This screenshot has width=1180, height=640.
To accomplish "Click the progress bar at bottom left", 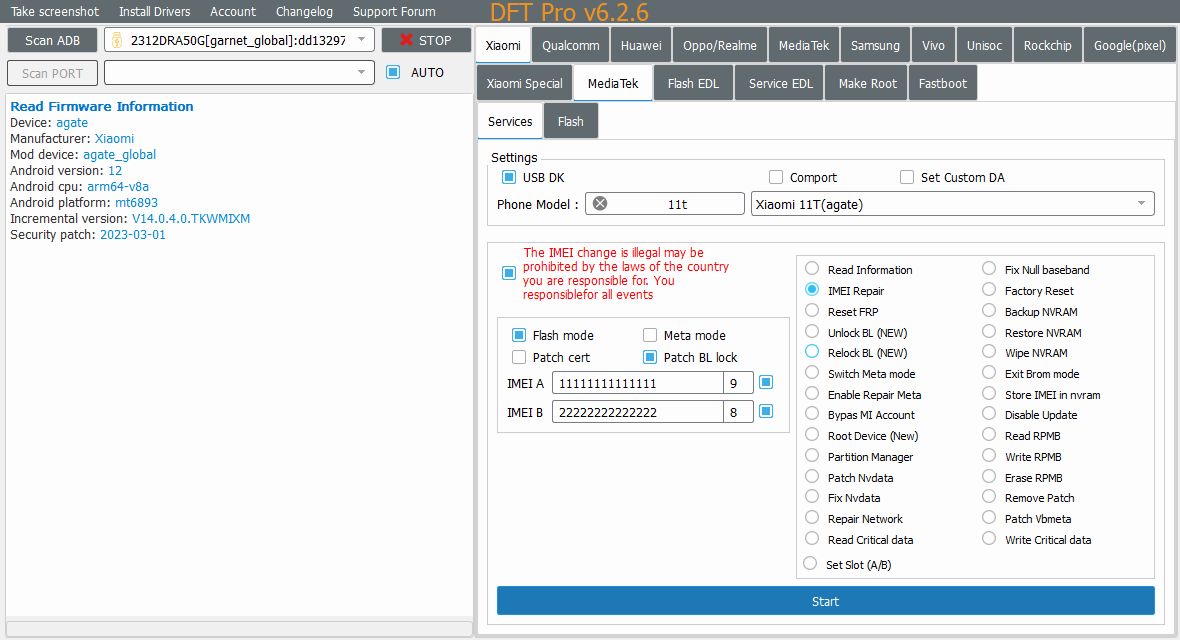I will (239, 629).
